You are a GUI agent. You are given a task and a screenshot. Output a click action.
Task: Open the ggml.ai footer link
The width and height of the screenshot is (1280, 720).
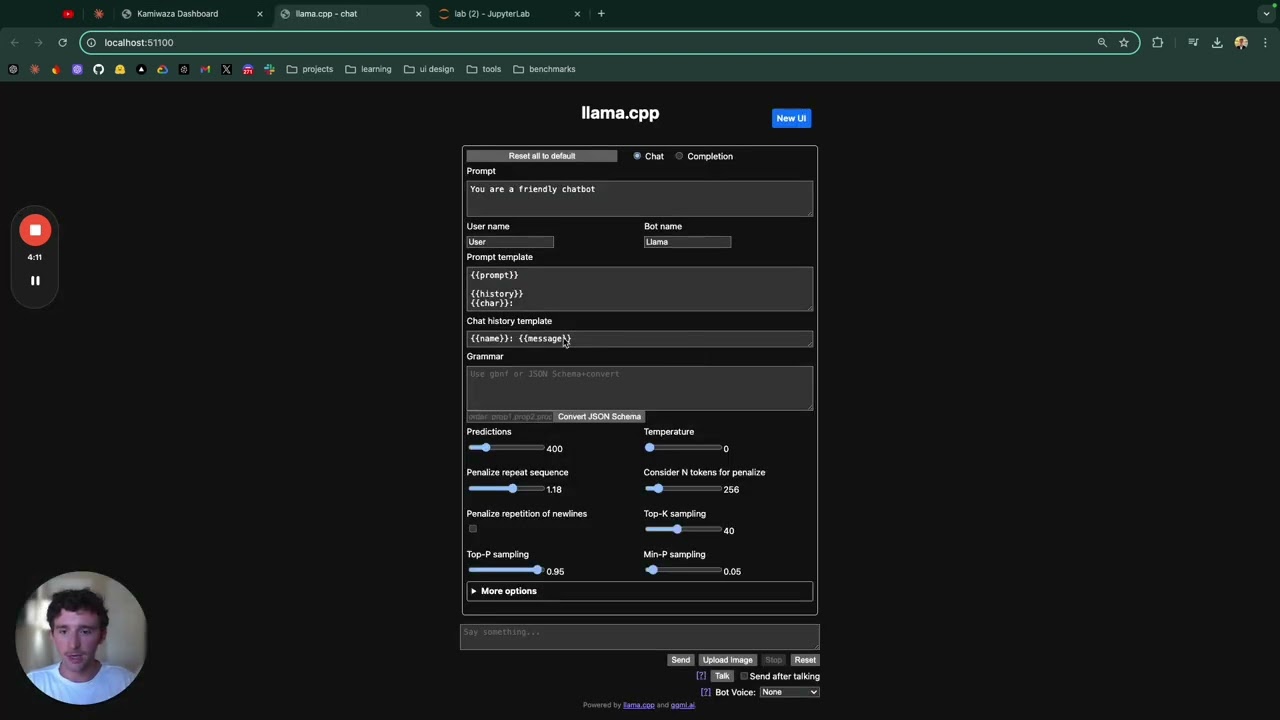click(x=682, y=705)
